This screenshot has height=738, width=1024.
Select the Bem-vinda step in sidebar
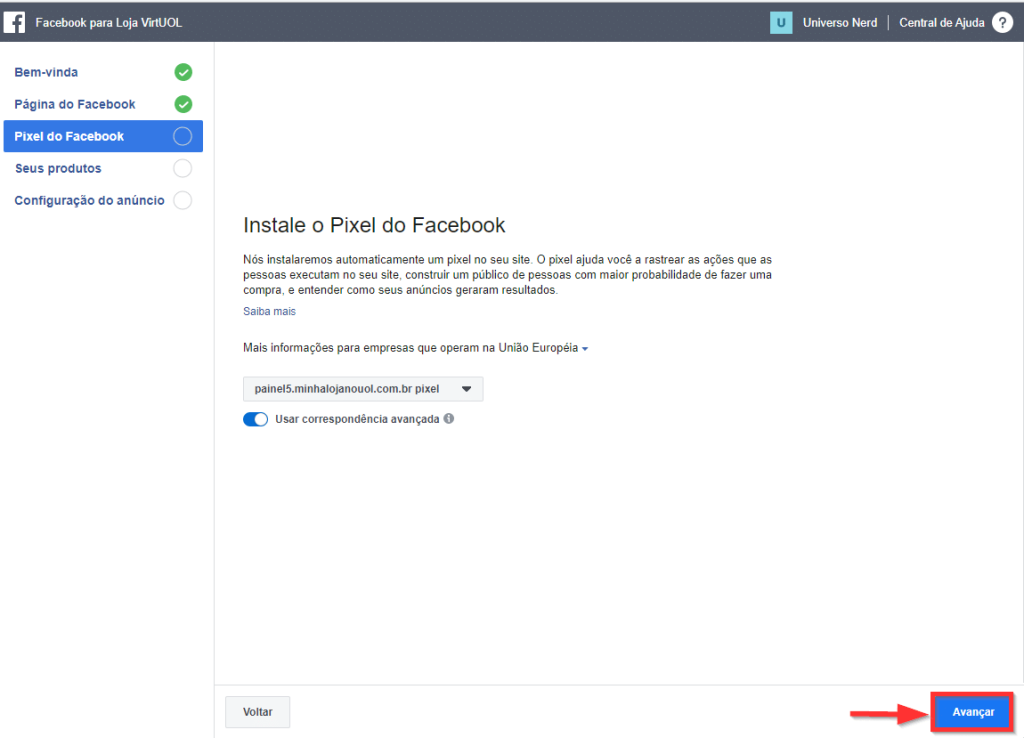coord(46,72)
